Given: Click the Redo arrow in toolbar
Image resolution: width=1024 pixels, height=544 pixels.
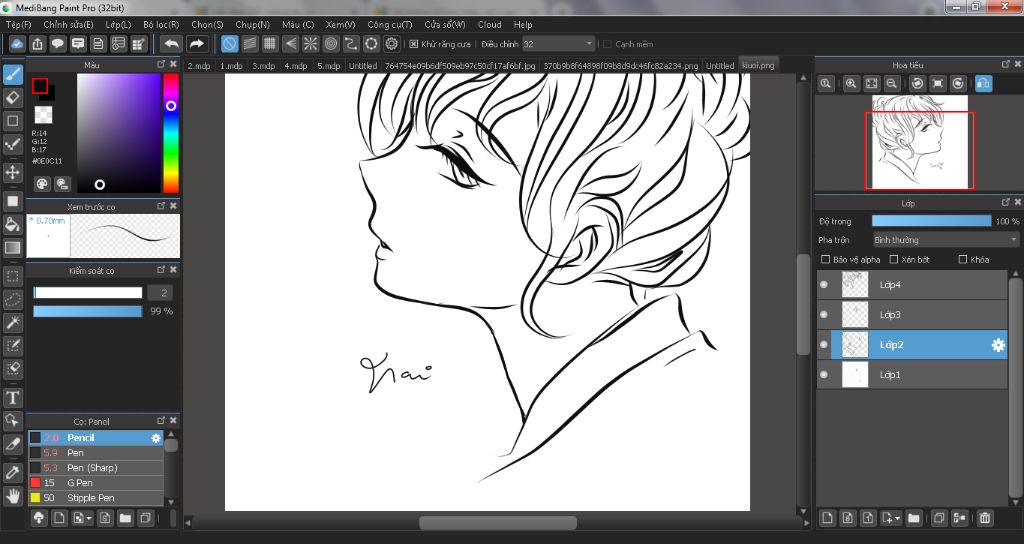Looking at the screenshot, I should (196, 44).
